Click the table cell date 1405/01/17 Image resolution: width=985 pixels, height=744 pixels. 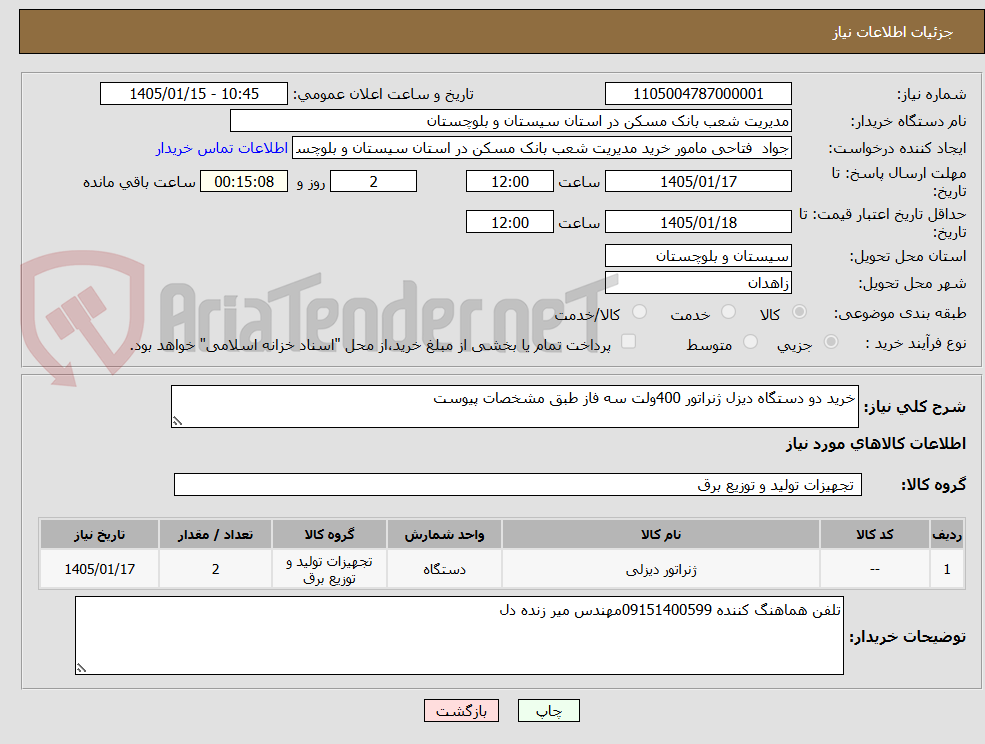pos(99,569)
